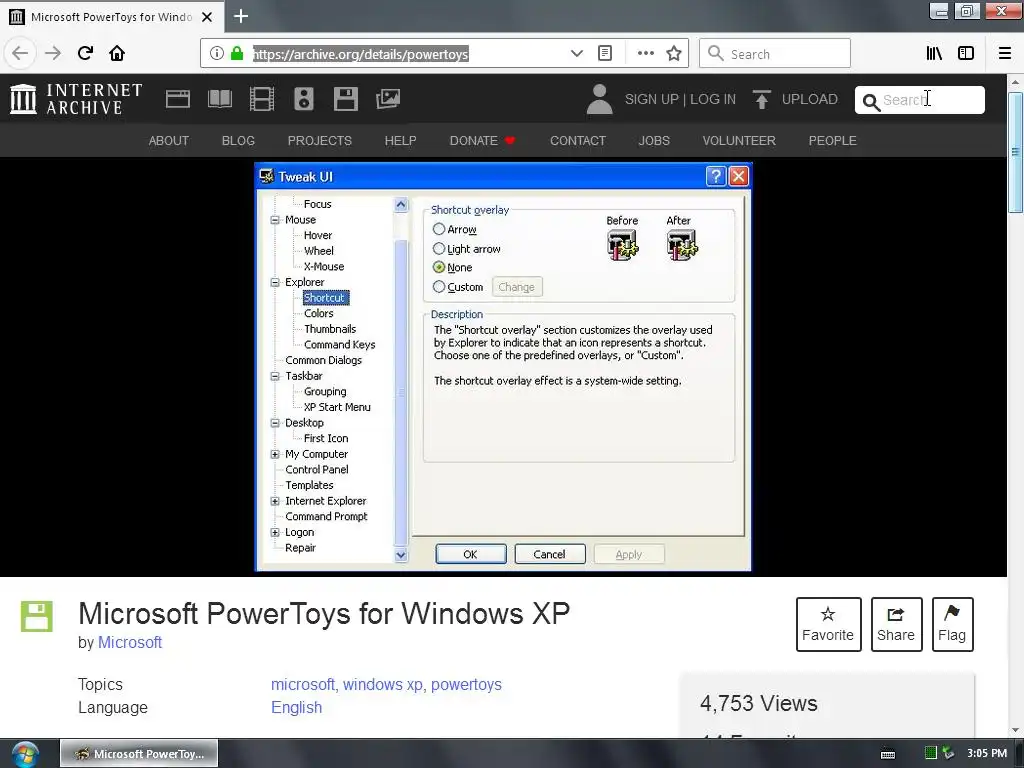The width and height of the screenshot is (1024, 768).
Task: Click the green floppy software item icon
Action: point(37,616)
